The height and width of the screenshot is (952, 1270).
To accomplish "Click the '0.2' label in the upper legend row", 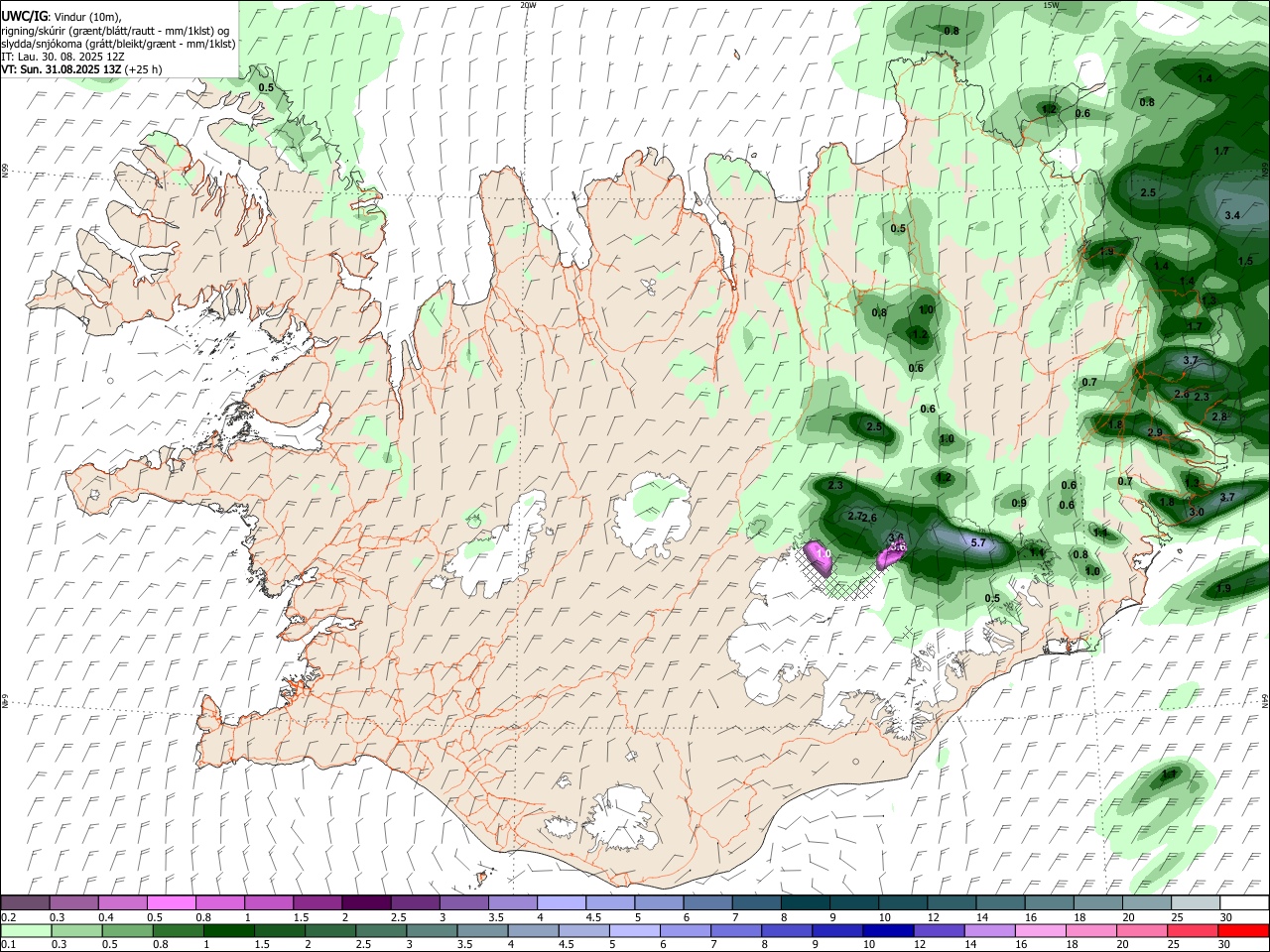I will (x=9, y=917).
